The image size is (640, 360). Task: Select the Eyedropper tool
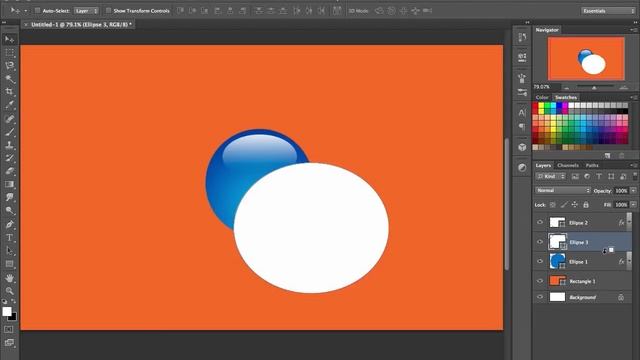[9, 105]
